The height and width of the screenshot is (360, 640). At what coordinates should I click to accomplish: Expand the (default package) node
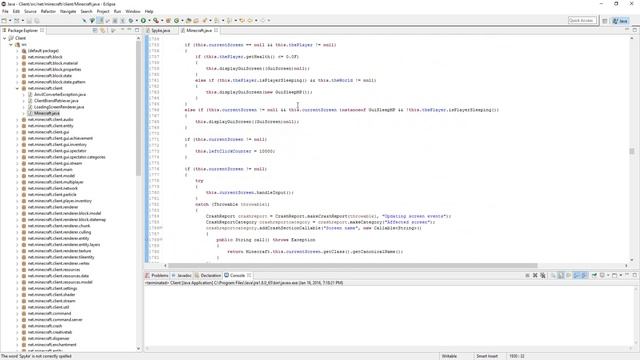17,51
